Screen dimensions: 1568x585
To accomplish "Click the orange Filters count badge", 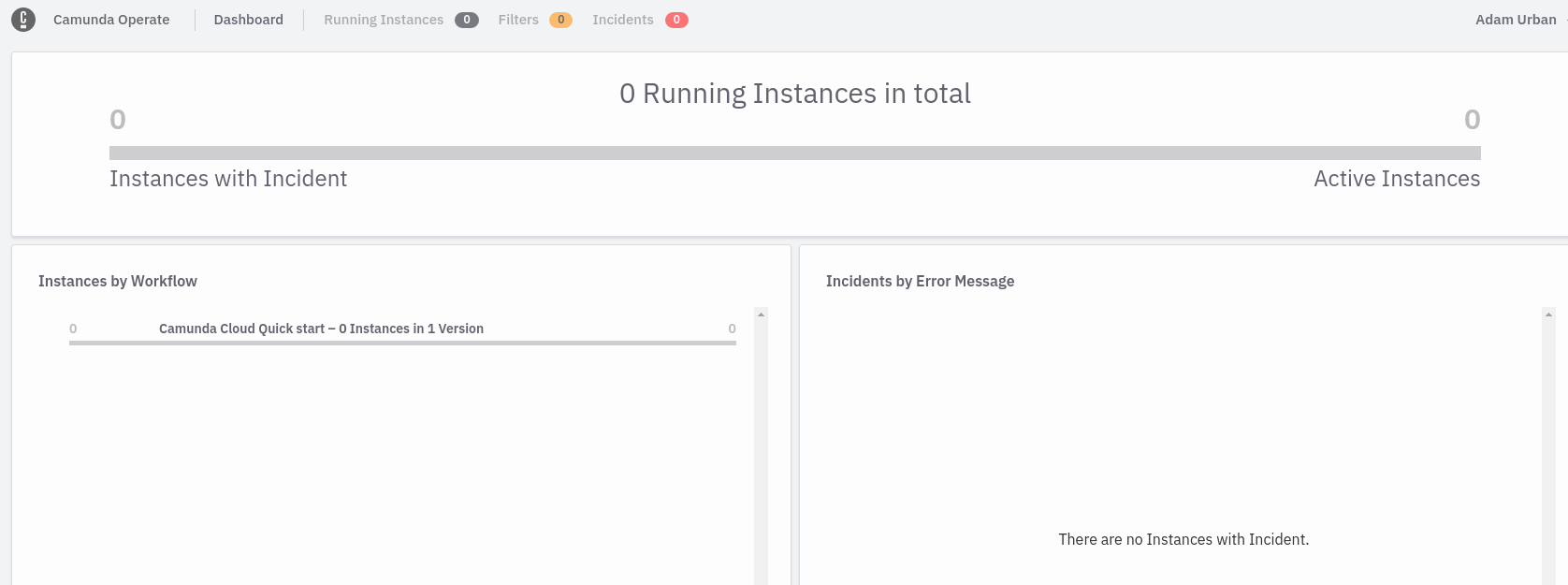I will coord(560,20).
